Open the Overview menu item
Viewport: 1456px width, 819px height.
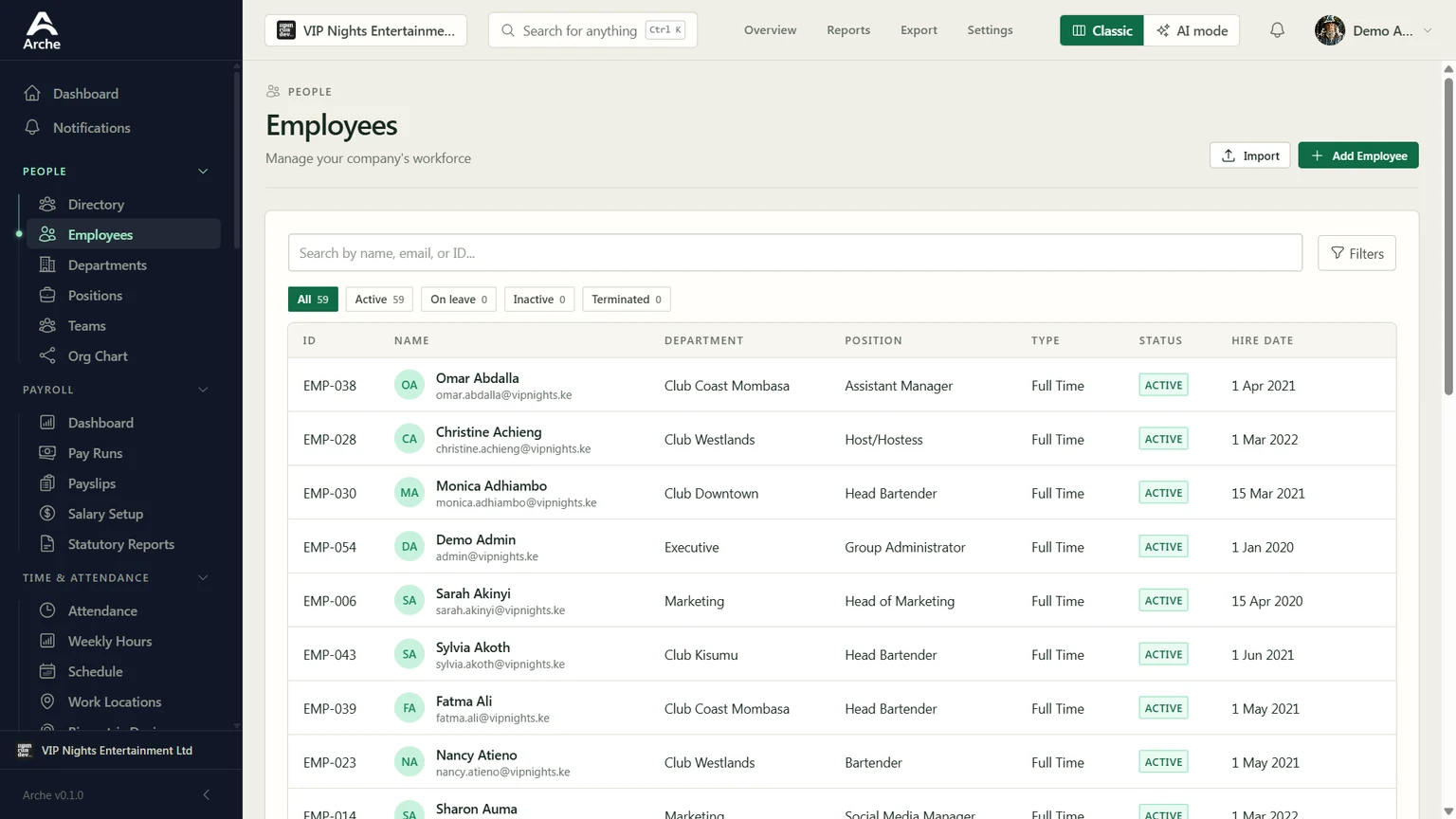[770, 30]
